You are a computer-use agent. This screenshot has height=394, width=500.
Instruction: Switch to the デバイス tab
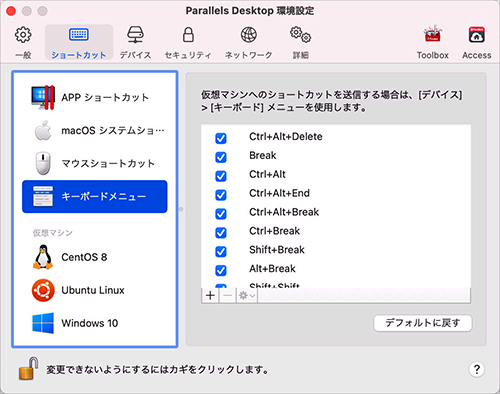(x=135, y=43)
